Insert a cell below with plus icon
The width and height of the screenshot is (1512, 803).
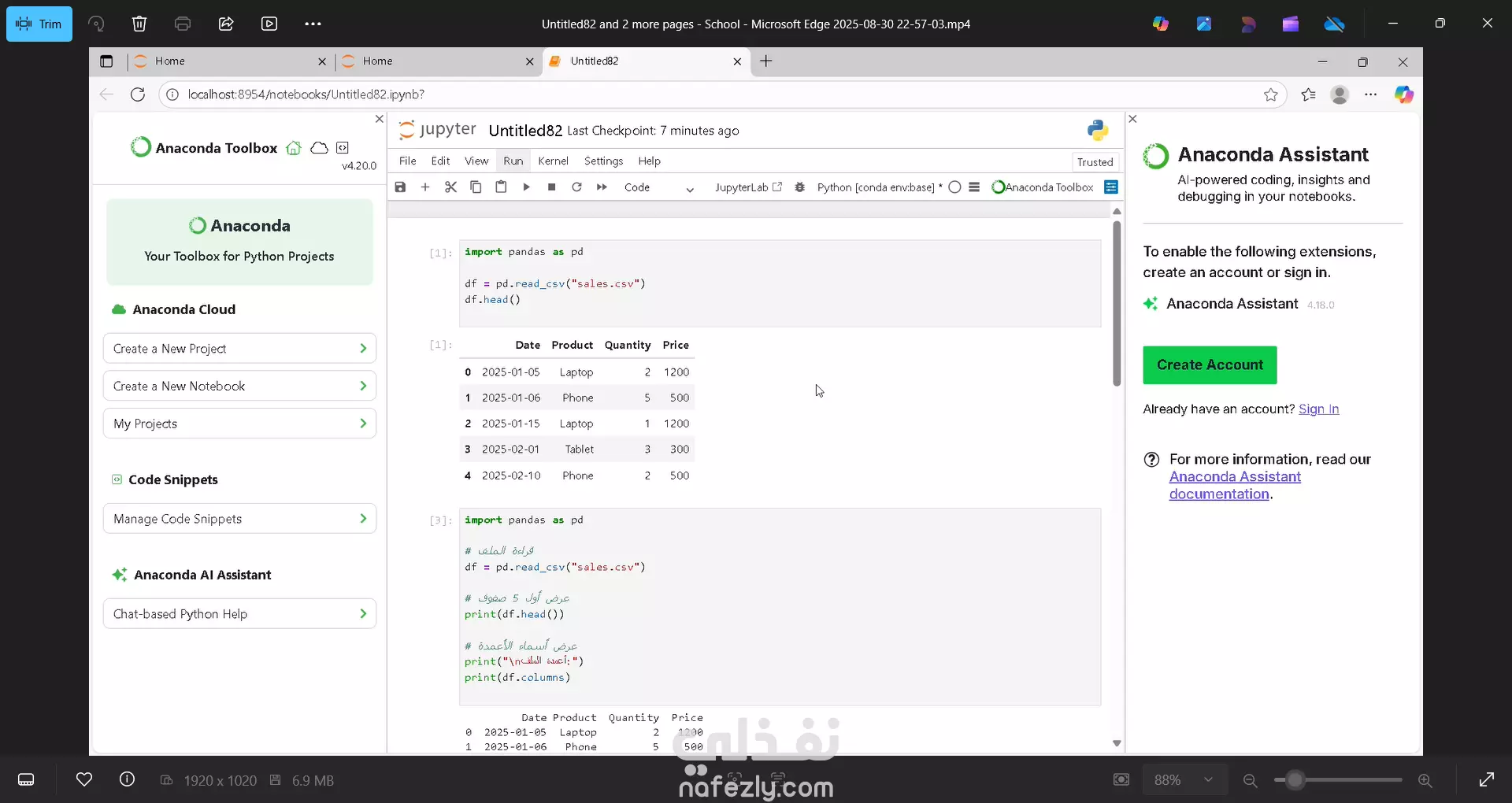pos(425,187)
